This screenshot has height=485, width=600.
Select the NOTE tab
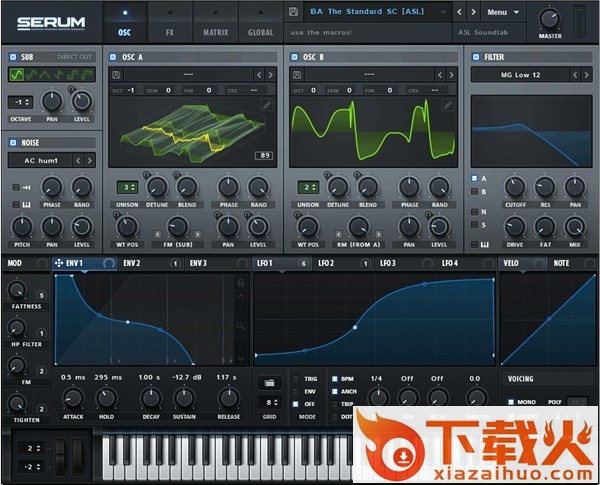pos(573,263)
